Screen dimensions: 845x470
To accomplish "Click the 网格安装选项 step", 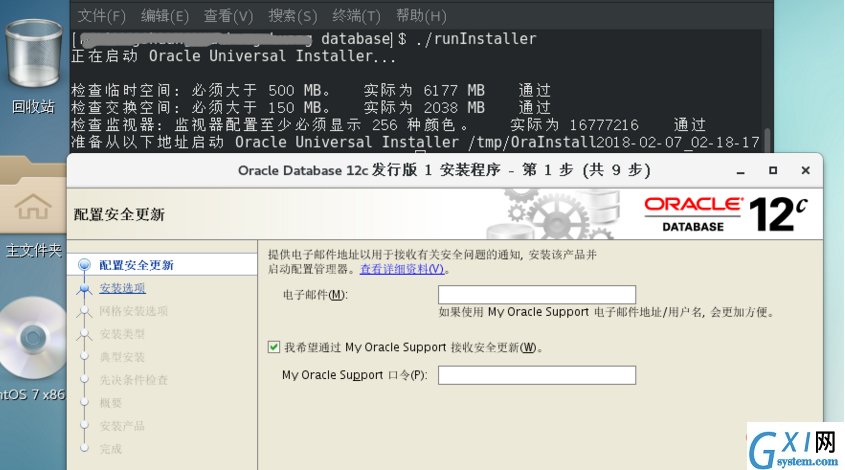I will click(x=134, y=311).
